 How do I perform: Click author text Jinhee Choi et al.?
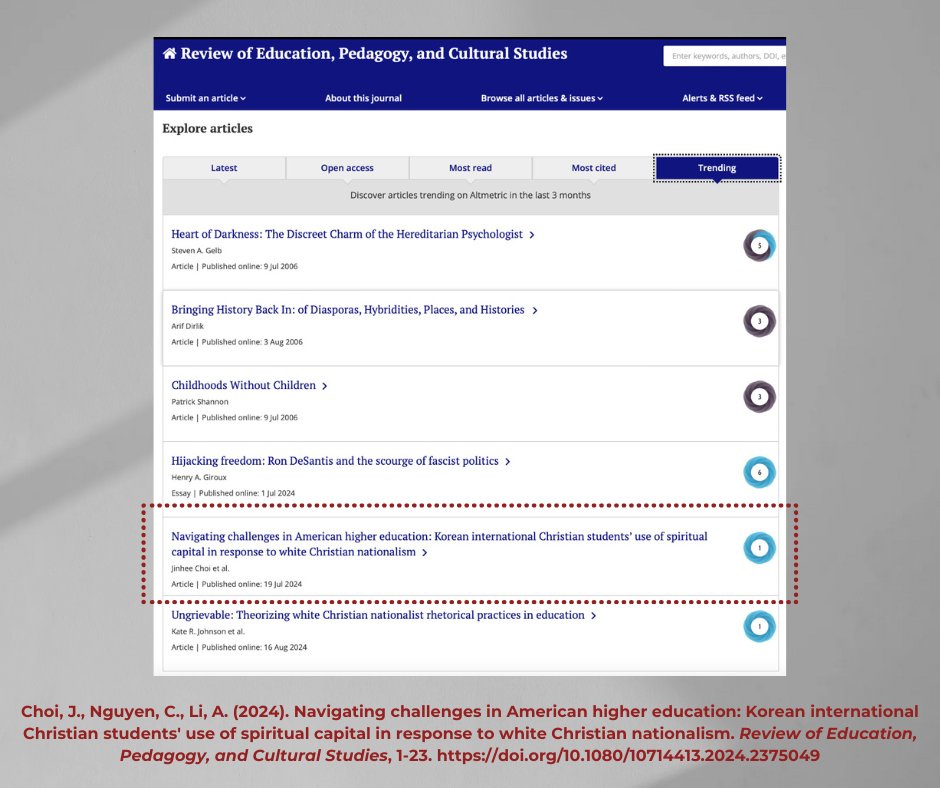(x=200, y=569)
